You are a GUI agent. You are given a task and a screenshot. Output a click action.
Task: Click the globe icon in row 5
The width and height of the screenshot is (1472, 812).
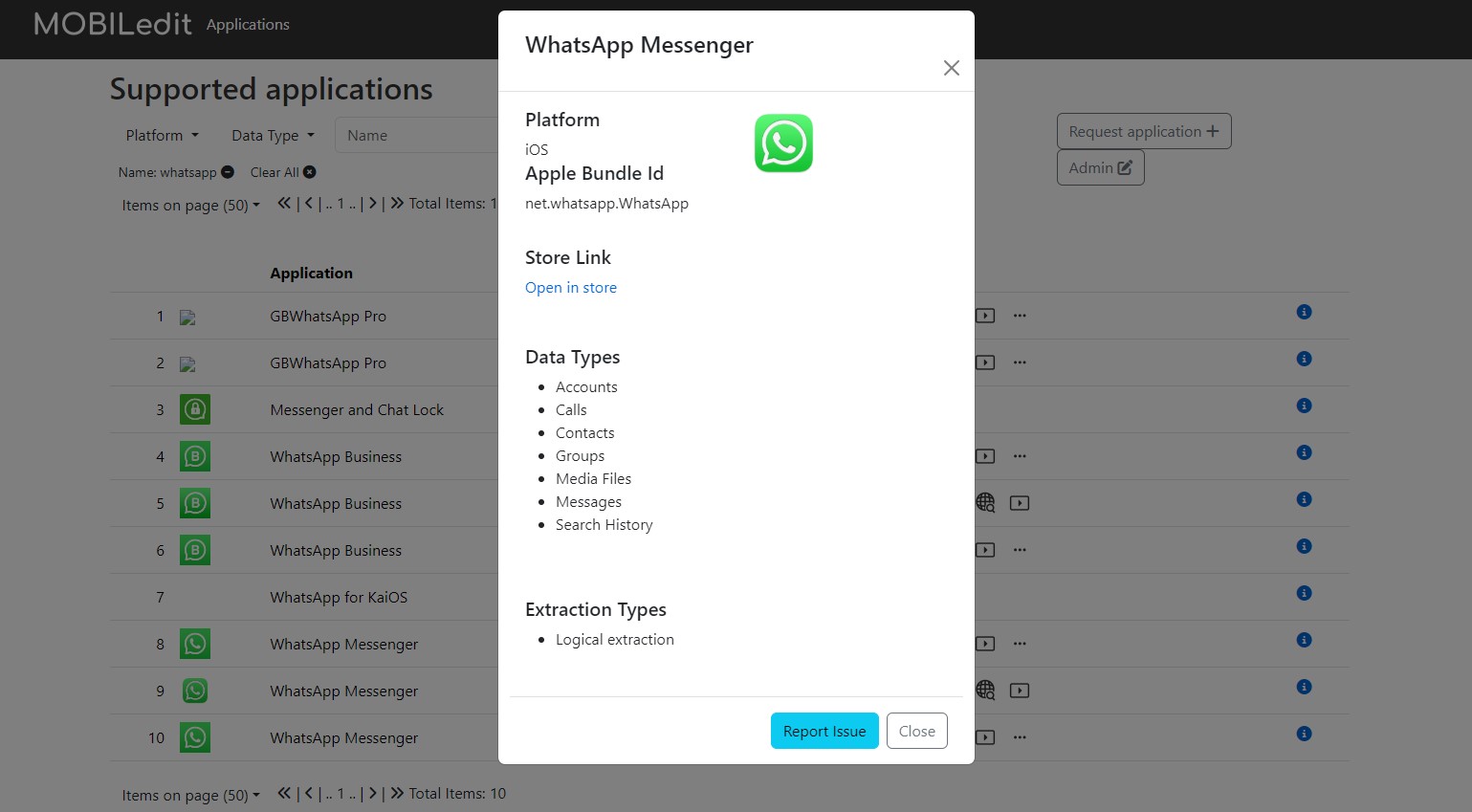coord(985,503)
